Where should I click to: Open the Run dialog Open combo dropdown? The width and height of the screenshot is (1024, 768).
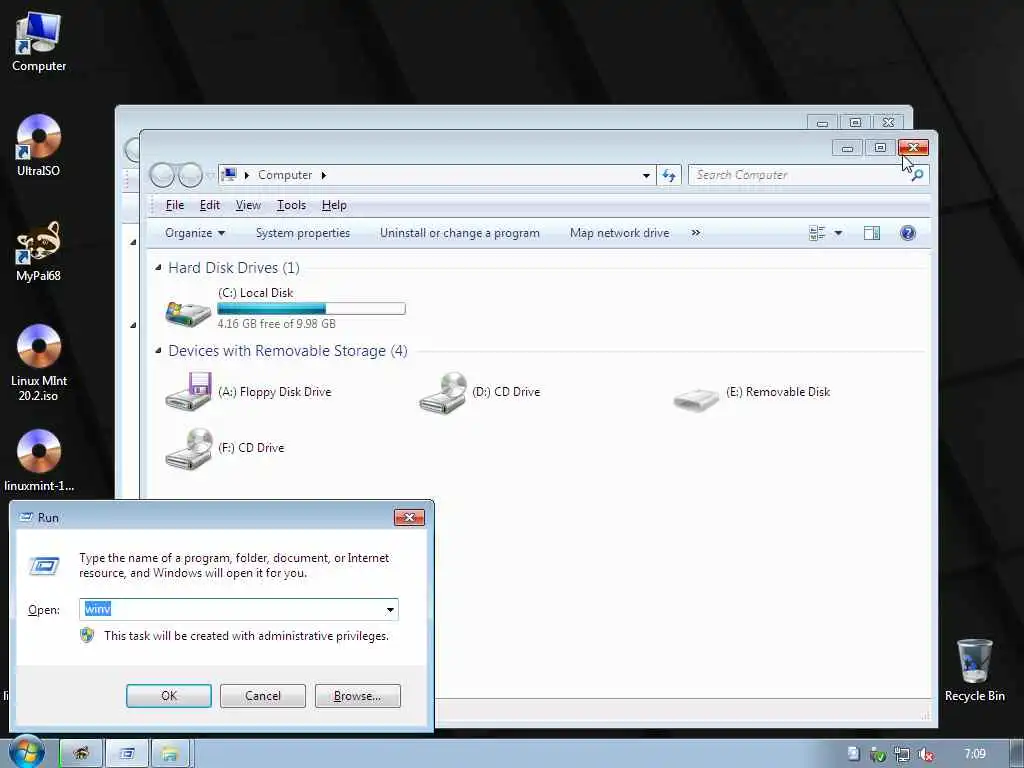(x=390, y=610)
